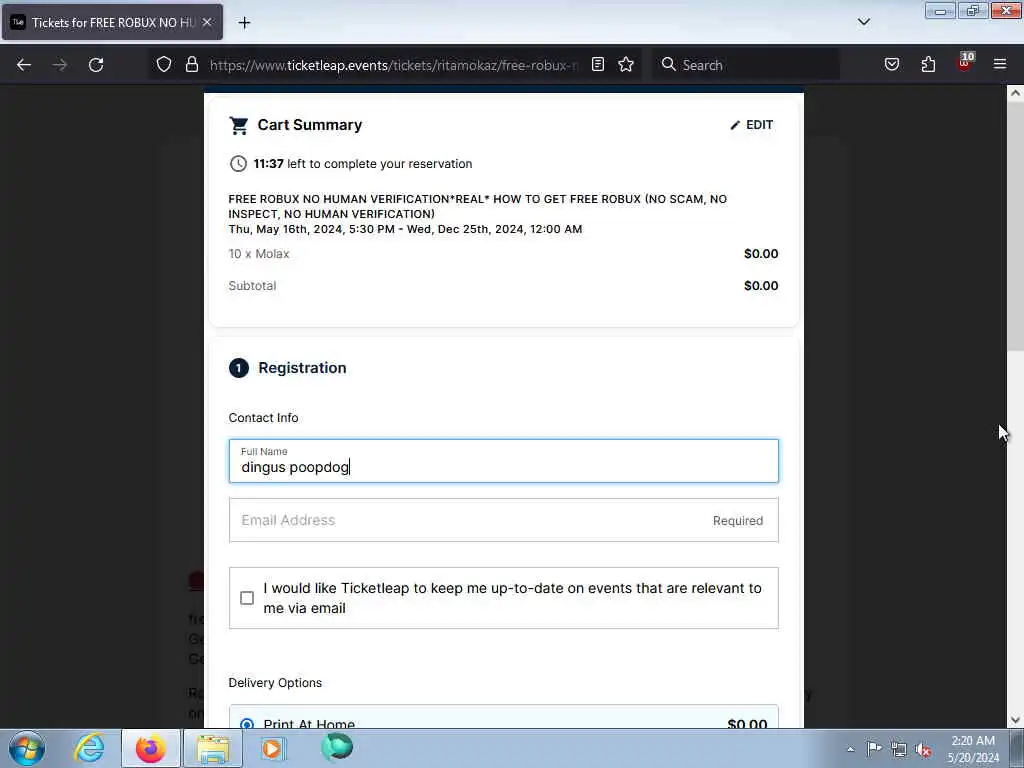This screenshot has width=1024, height=768.
Task: Select the Tickets for FREE ROBUX tab
Action: point(112,23)
